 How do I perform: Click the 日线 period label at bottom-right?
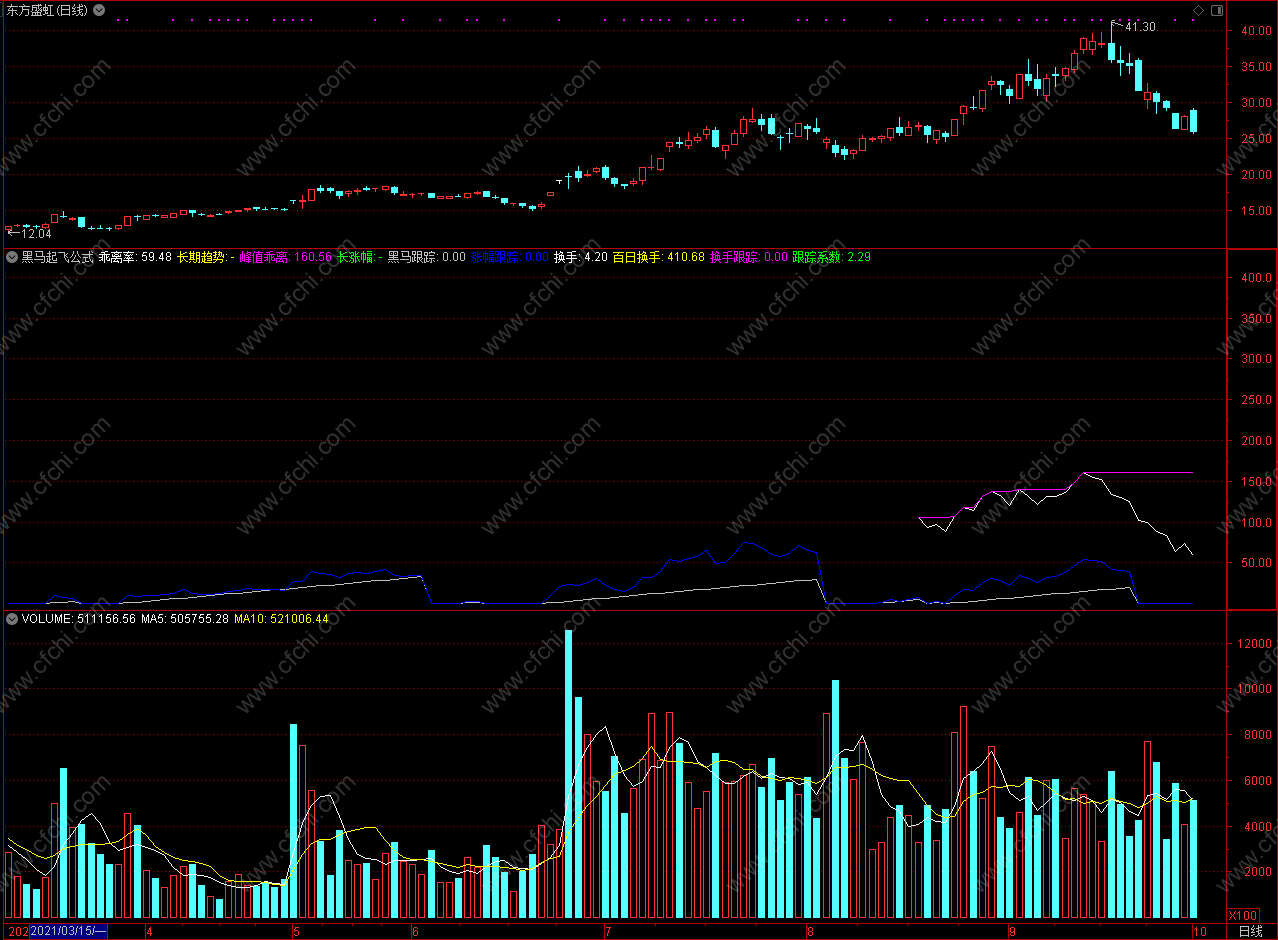(1250, 931)
